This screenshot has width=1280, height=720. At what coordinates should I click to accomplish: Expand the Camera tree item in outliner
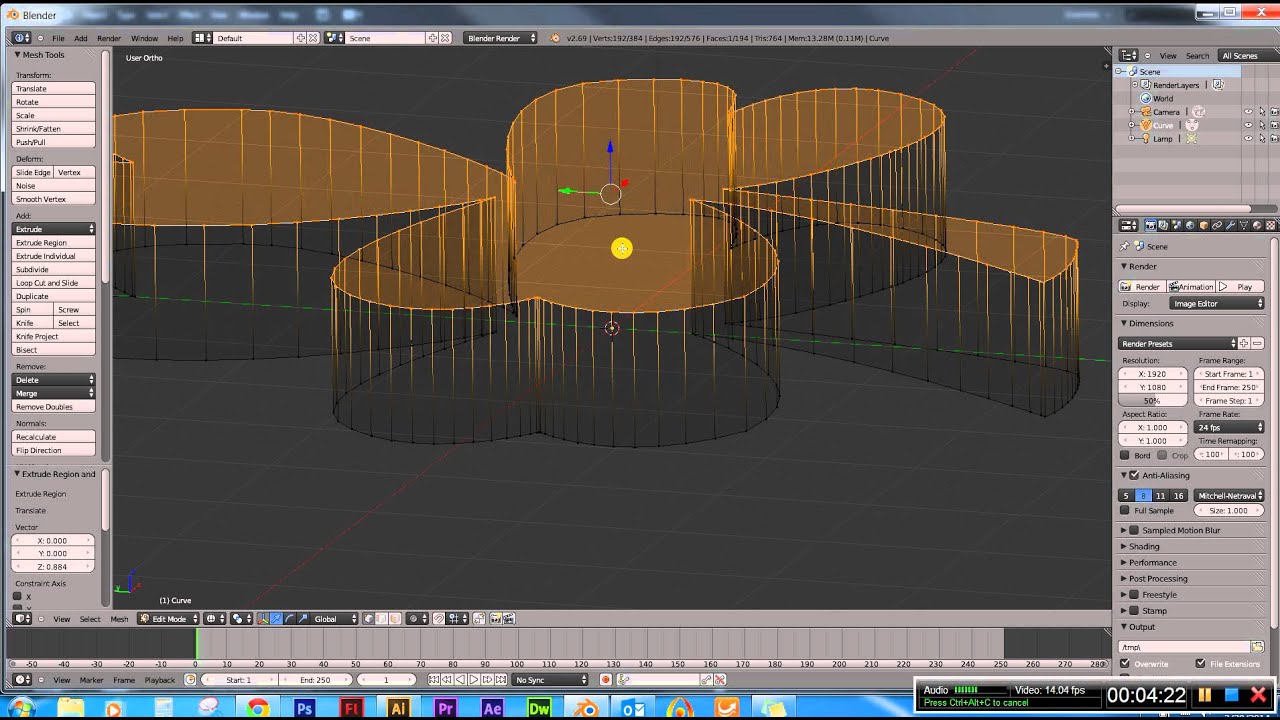pyautogui.click(x=1132, y=112)
